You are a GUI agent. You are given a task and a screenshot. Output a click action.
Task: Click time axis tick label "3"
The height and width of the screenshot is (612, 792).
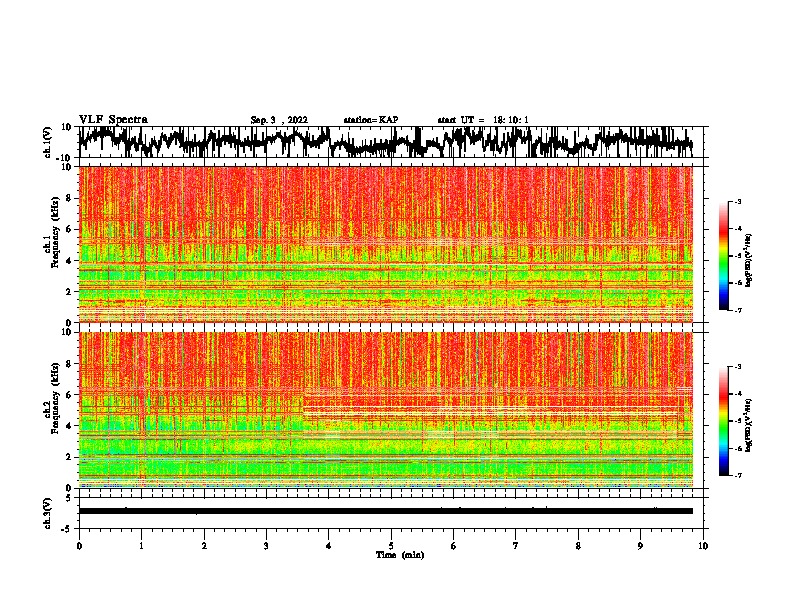click(266, 546)
